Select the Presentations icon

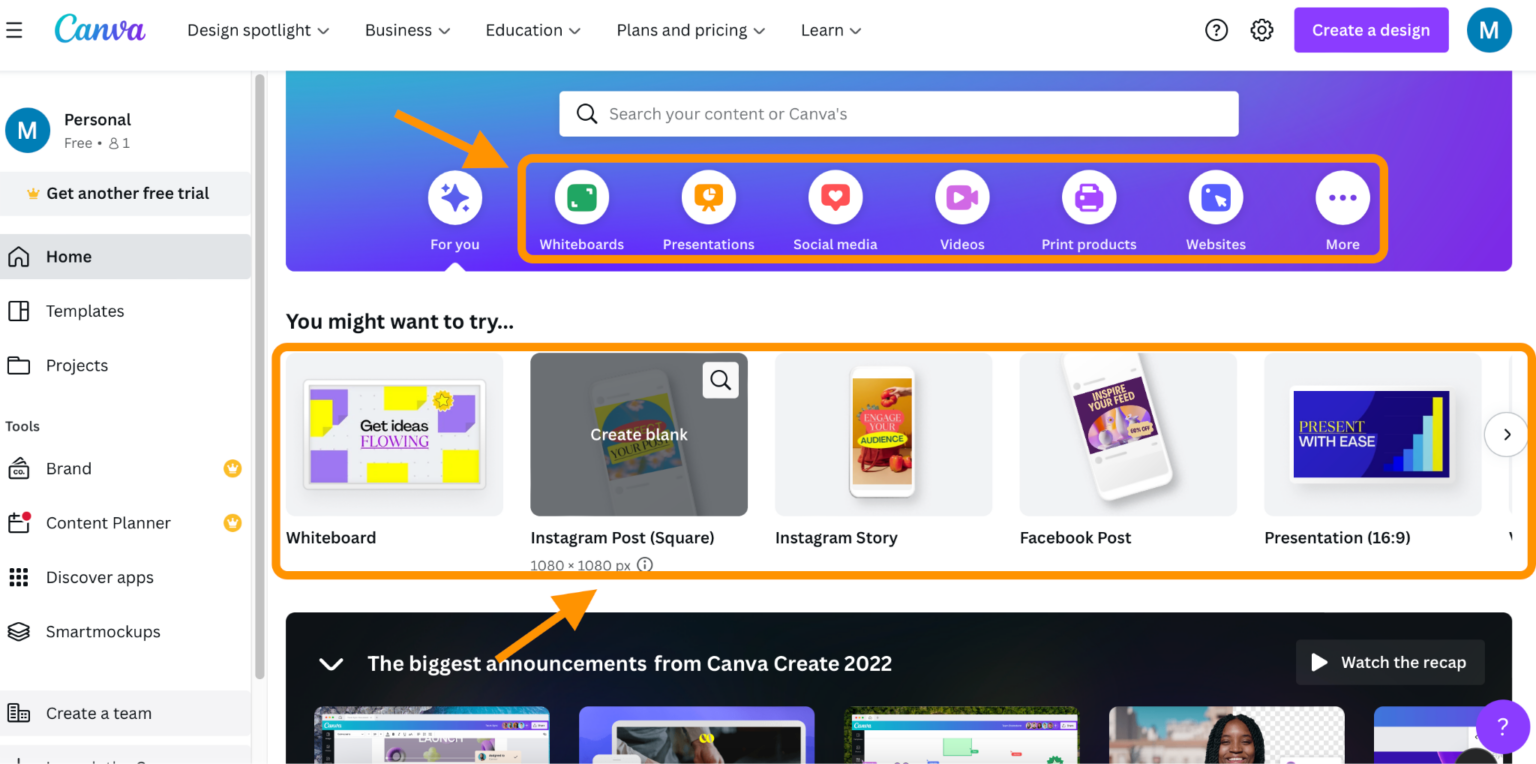pos(708,197)
